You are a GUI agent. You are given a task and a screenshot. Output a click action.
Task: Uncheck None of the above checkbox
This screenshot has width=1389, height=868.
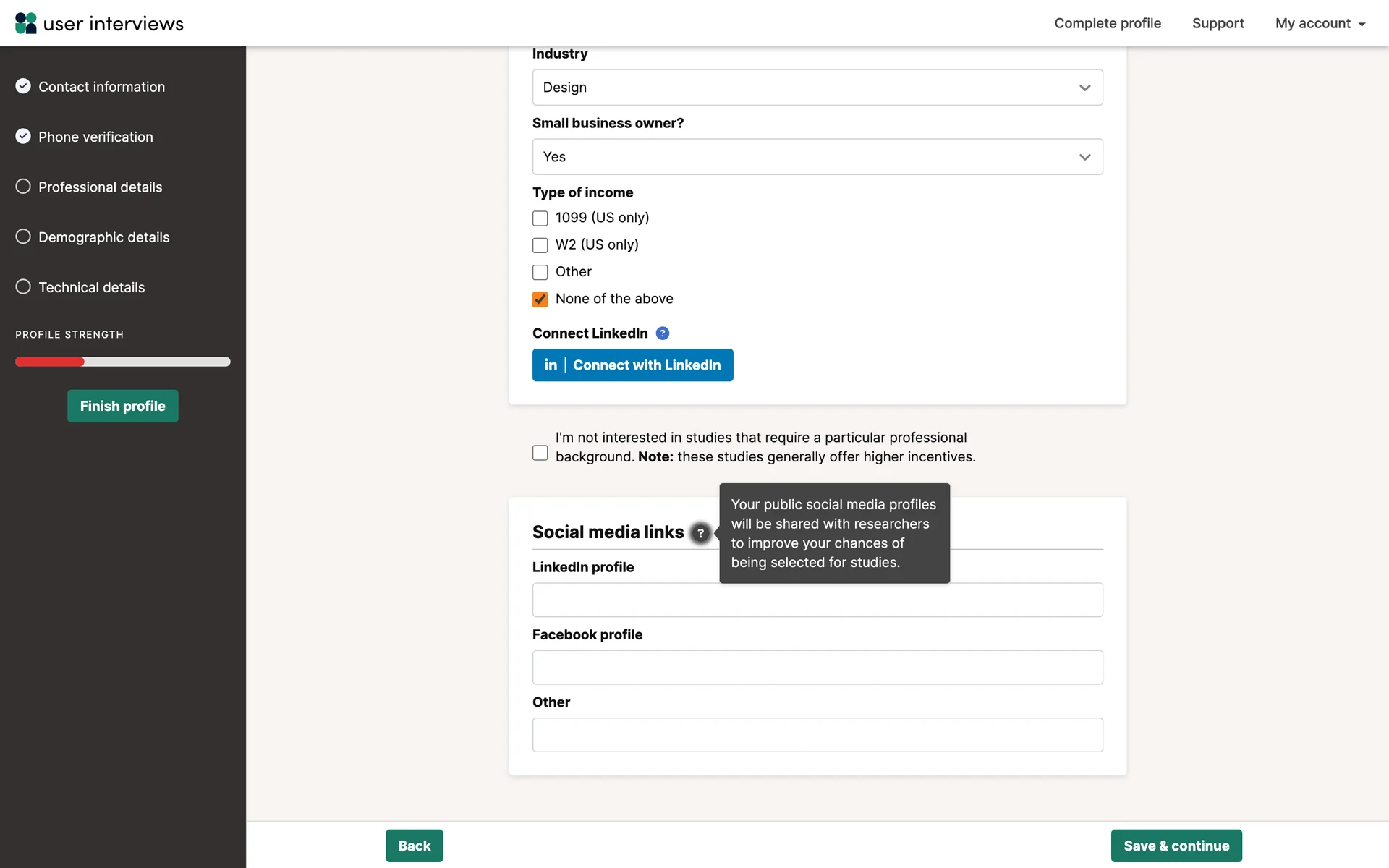(540, 299)
